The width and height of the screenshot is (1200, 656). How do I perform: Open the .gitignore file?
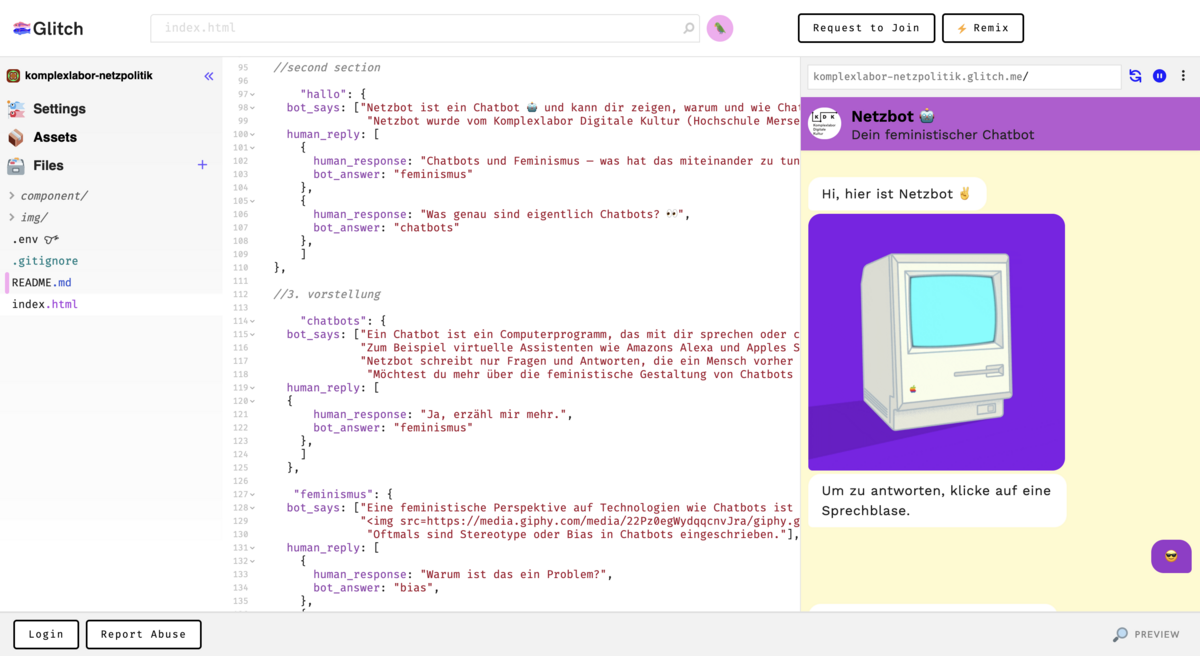45,261
